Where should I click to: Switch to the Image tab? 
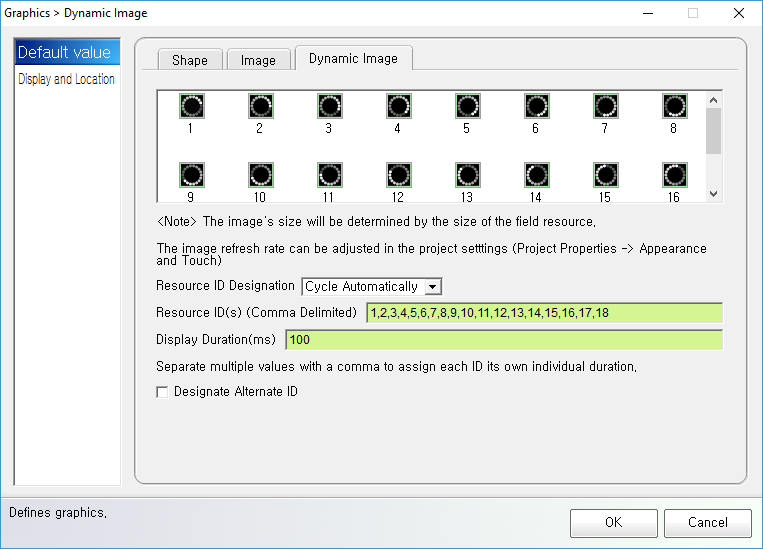258,60
